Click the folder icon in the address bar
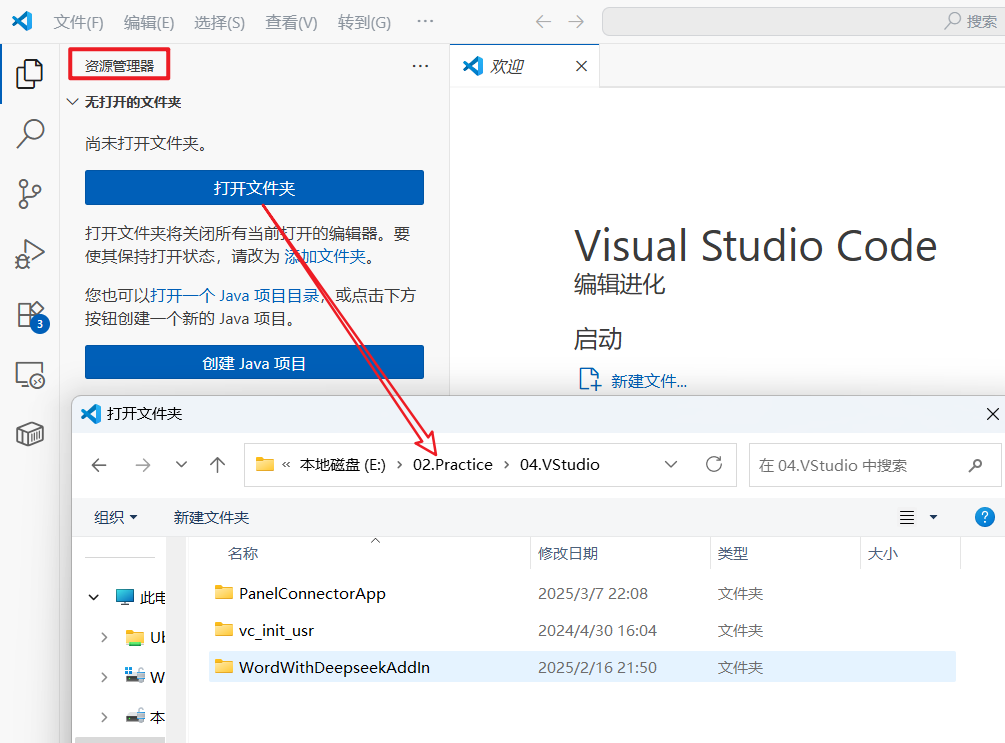1005x743 pixels. click(265, 464)
